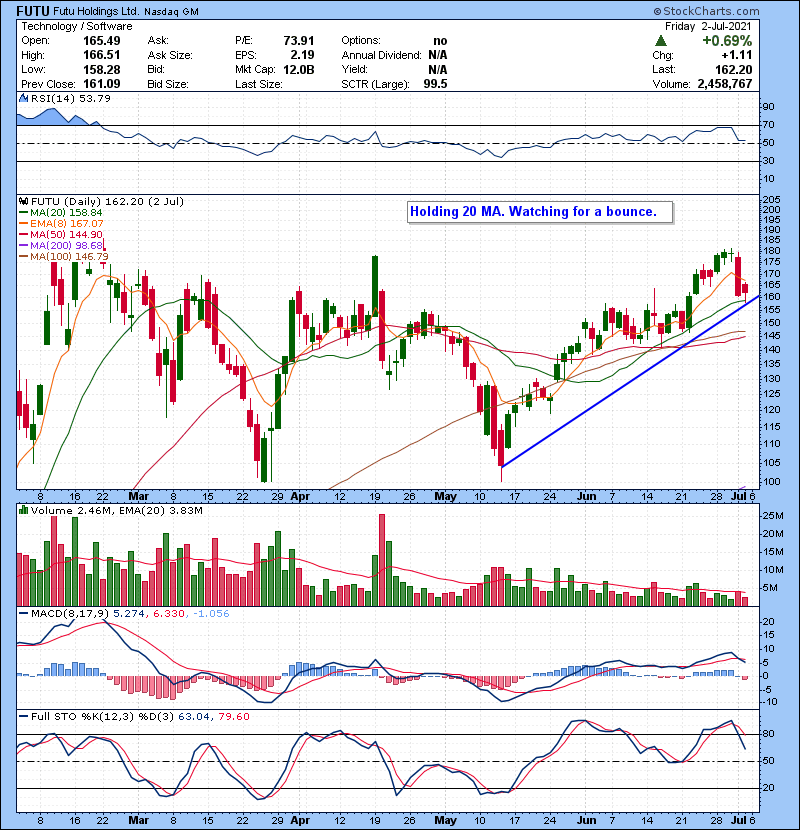800x830 pixels.
Task: Click the volume bars icon beside Volume label
Action: (x=23, y=510)
